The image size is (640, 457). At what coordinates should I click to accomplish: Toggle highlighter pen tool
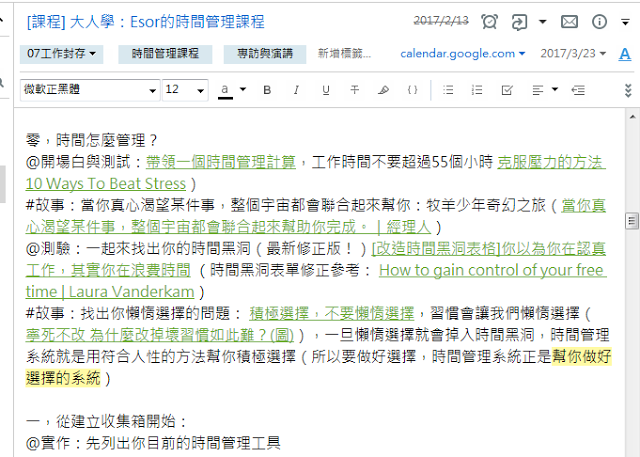click(383, 90)
